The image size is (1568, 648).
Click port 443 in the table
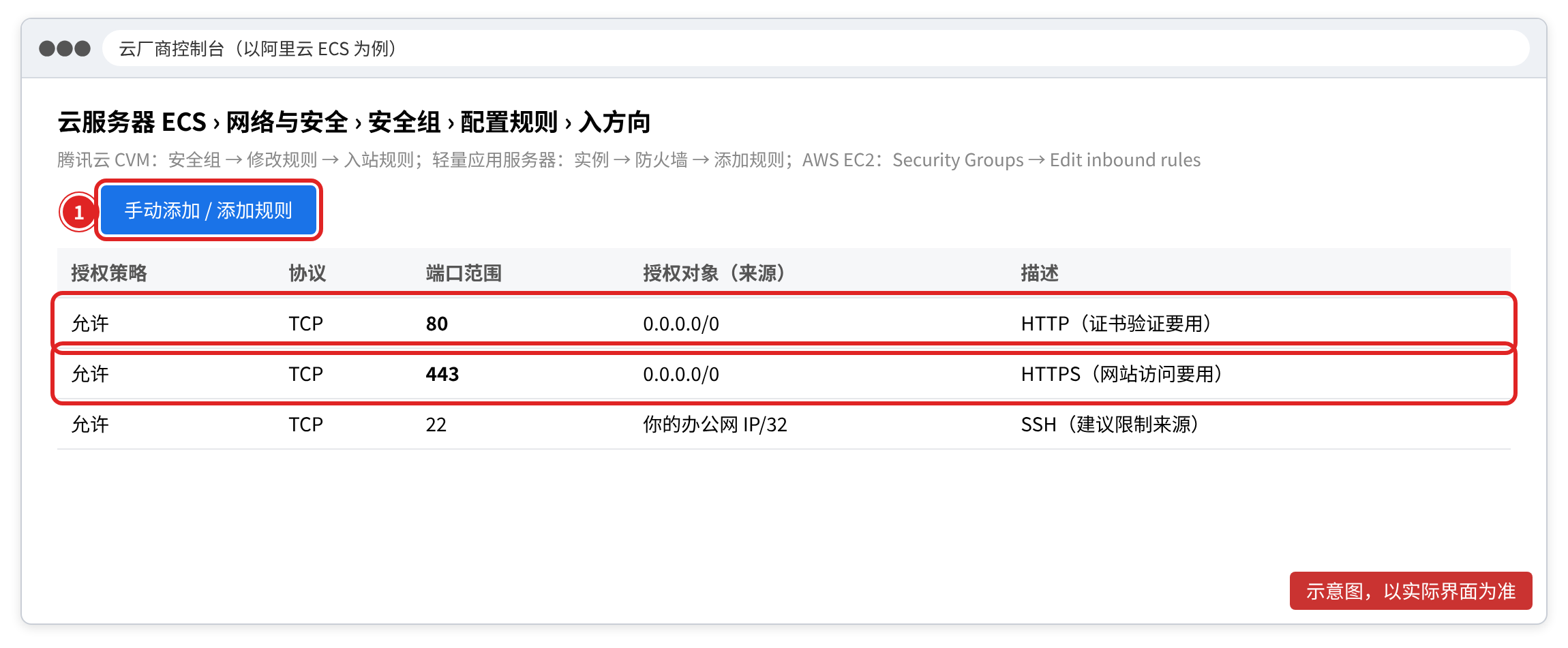(442, 374)
